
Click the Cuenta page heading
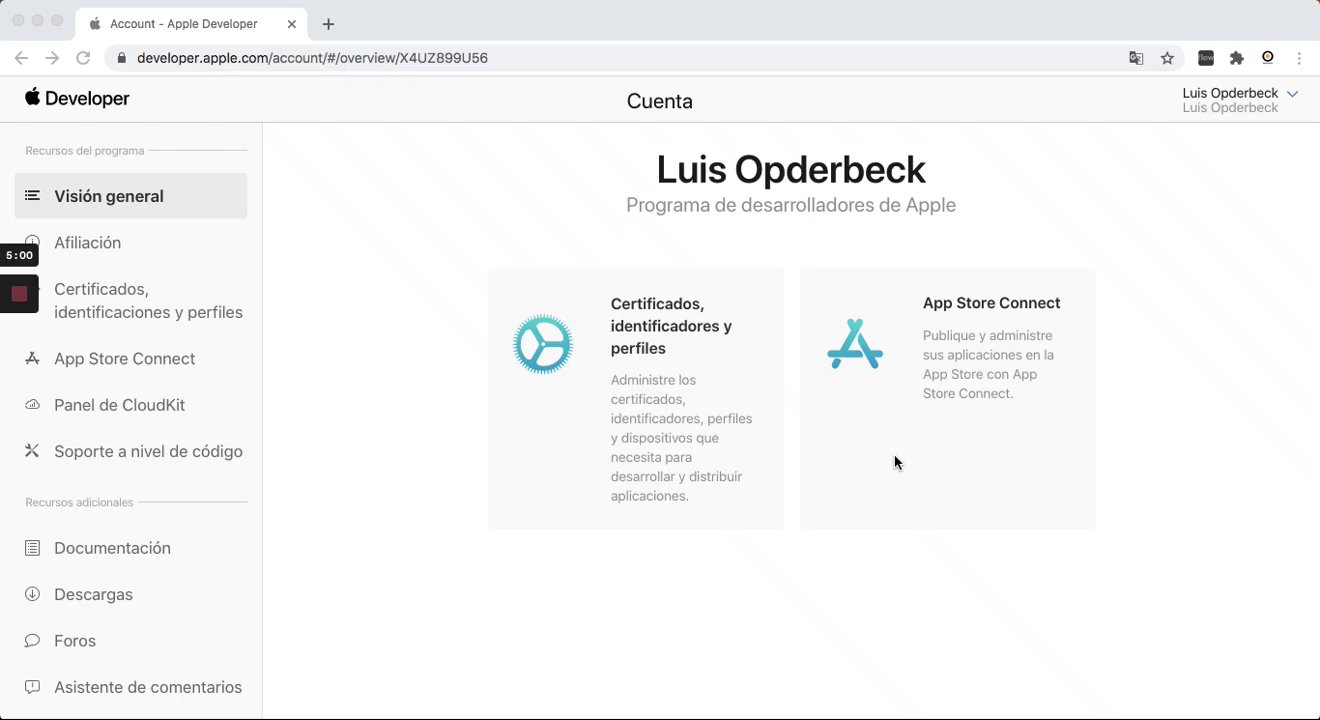point(659,101)
